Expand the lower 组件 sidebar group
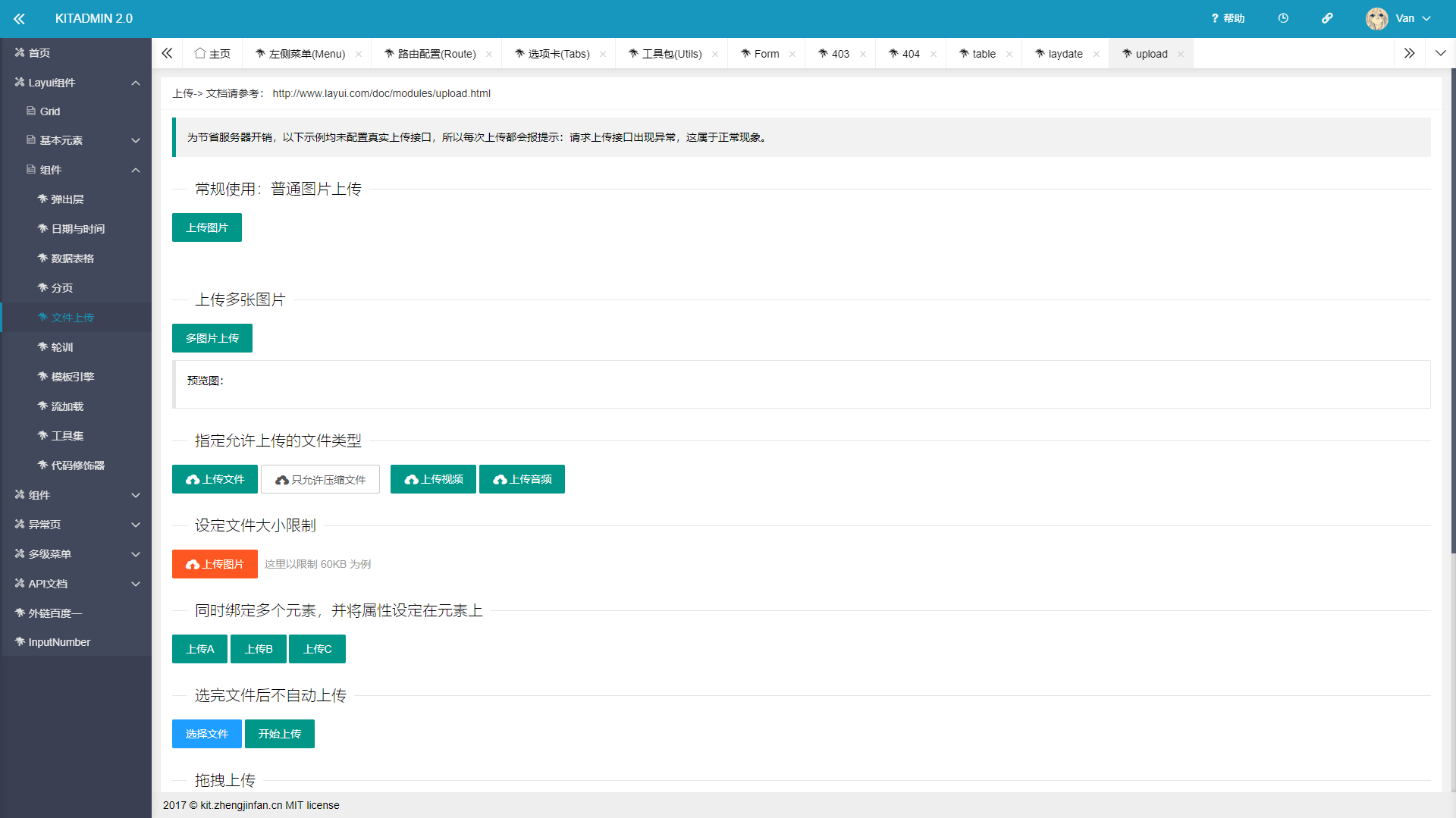 click(x=76, y=495)
